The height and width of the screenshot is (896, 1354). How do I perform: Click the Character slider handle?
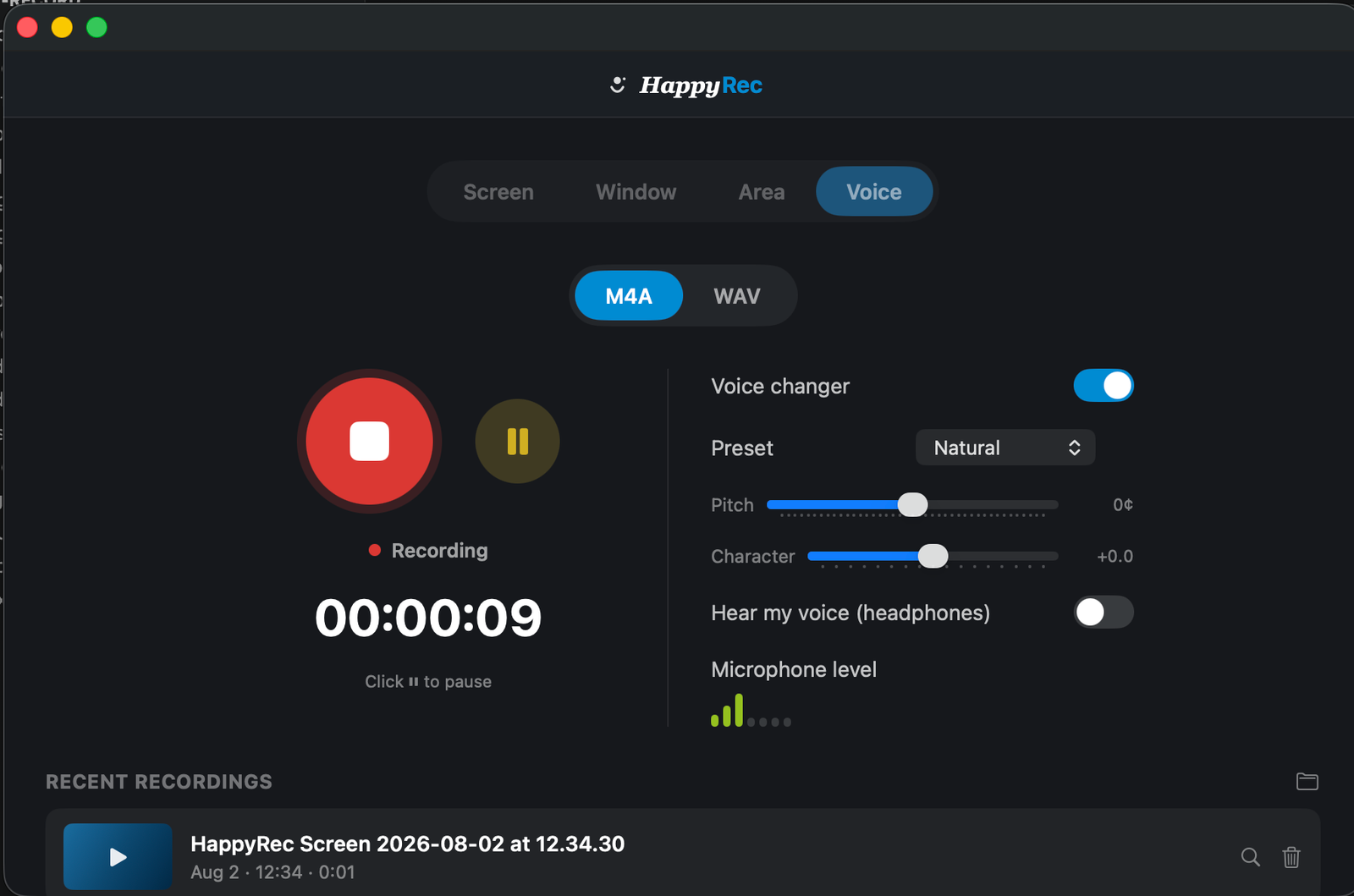[933, 556]
